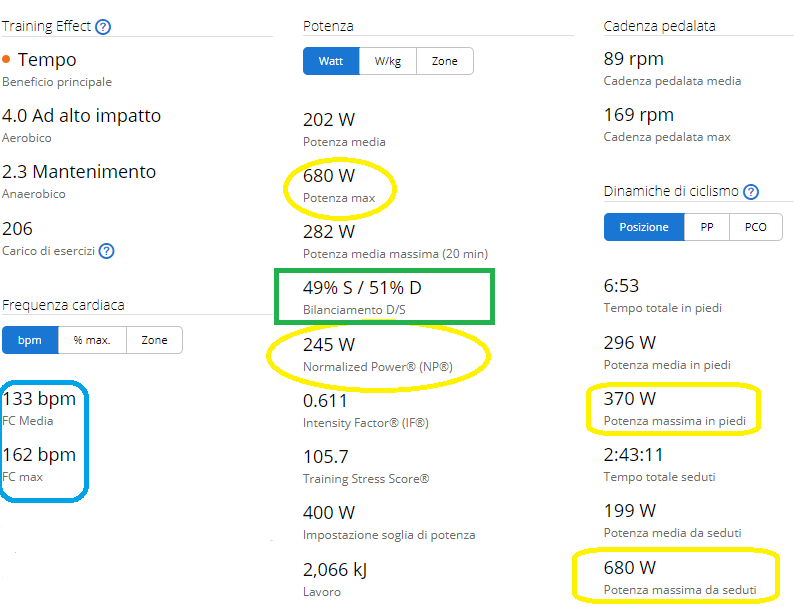794x607 pixels.
Task: Click the 2,066 kJ Lavoro value
Action: pos(335,570)
